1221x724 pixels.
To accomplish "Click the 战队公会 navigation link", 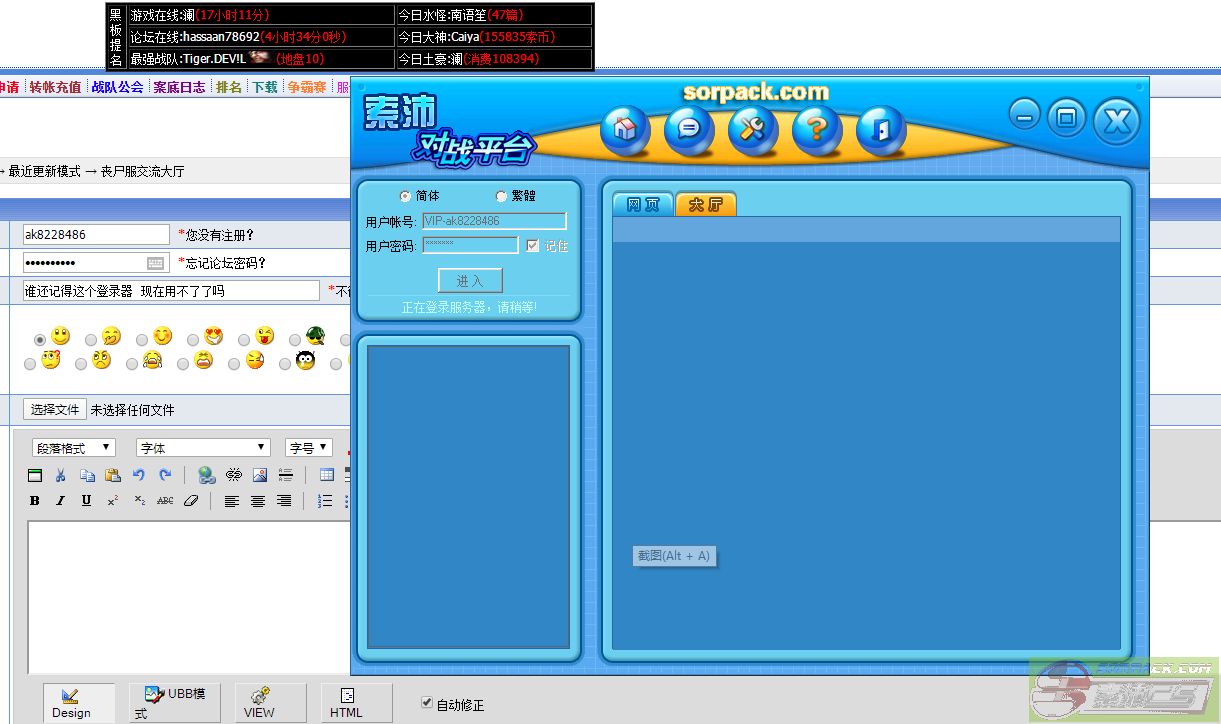I will [x=117, y=87].
